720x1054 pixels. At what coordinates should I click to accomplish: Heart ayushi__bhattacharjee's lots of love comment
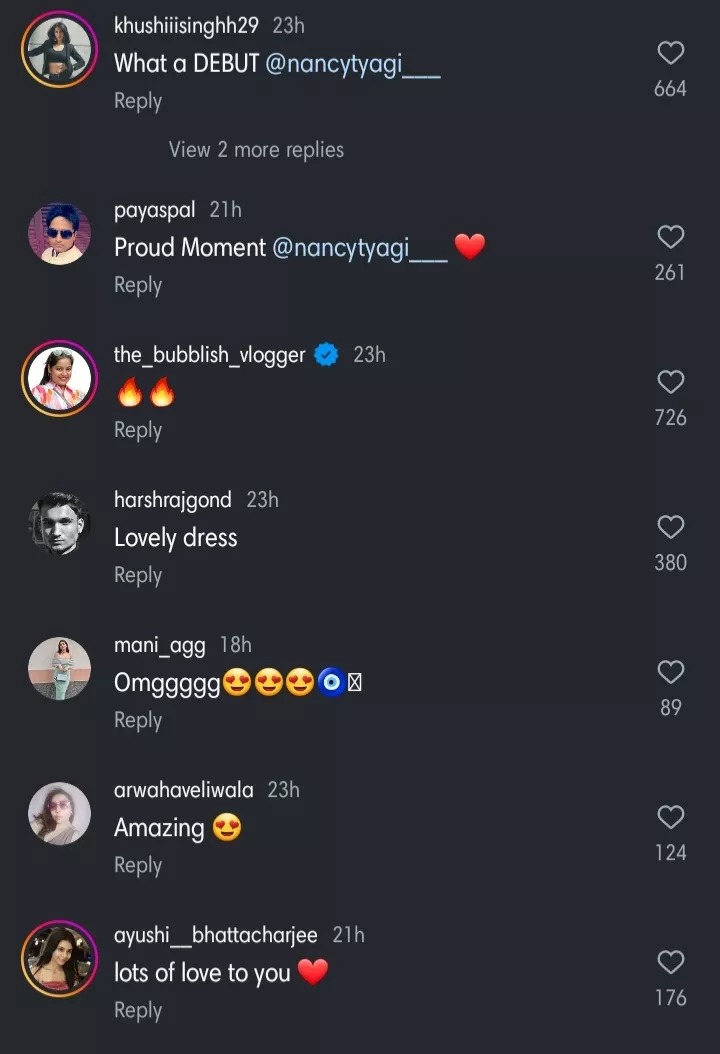point(670,962)
